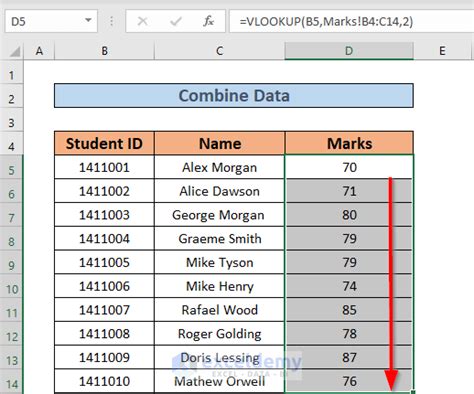Click the Select All corner triangle
This screenshot has height=394, width=474.
click(x=15, y=51)
